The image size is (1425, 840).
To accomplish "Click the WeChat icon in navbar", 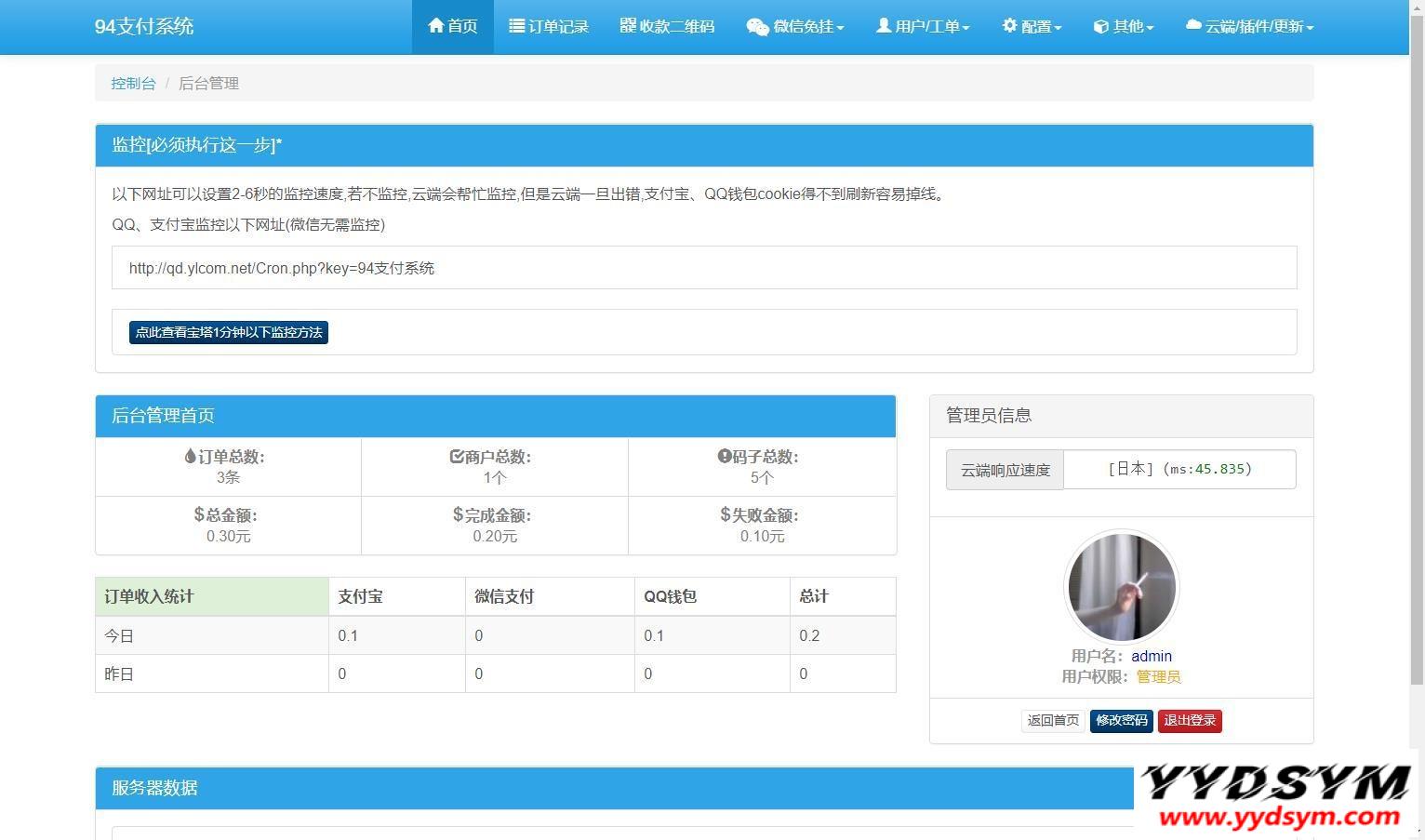I will tap(757, 27).
